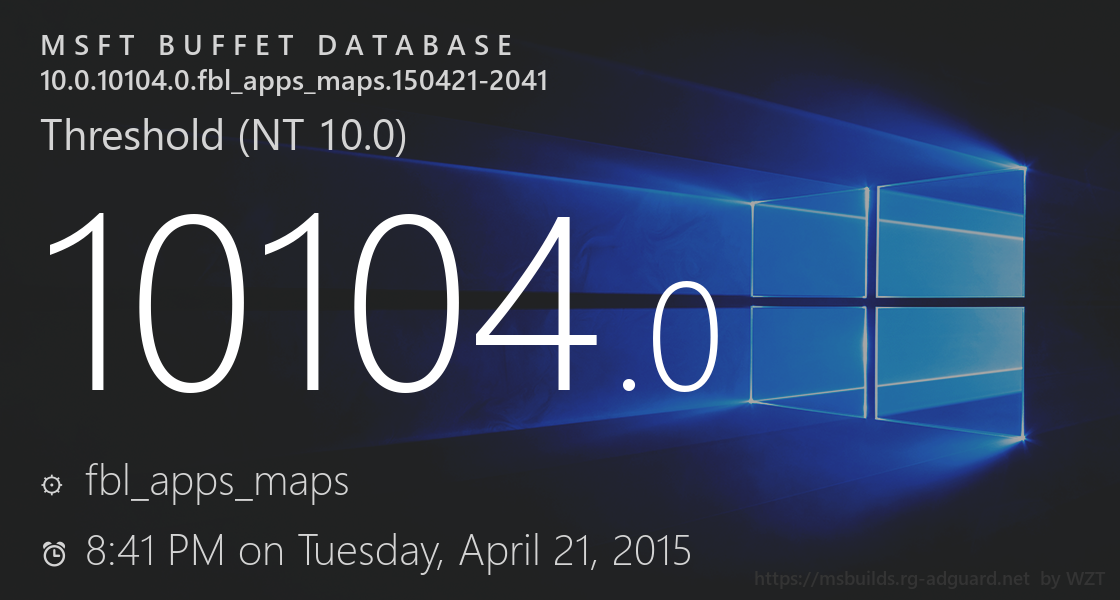Click the center cross of the Windows logo
The width and height of the screenshot is (1120, 600).
(872, 298)
